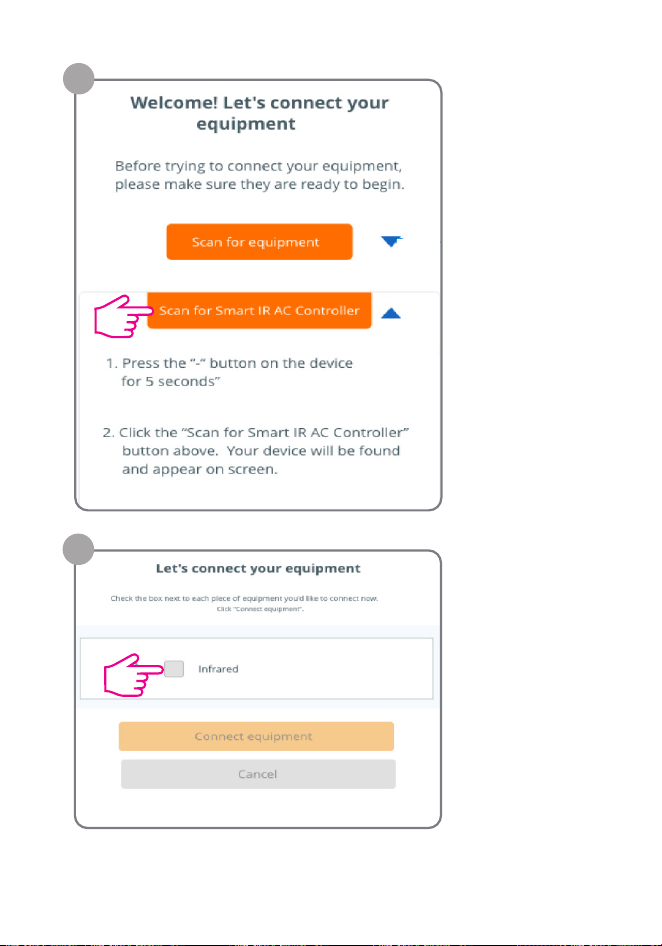The image size is (662, 946).
Task: Click the Infrared row's white card area
Action: pyautogui.click(x=256, y=668)
